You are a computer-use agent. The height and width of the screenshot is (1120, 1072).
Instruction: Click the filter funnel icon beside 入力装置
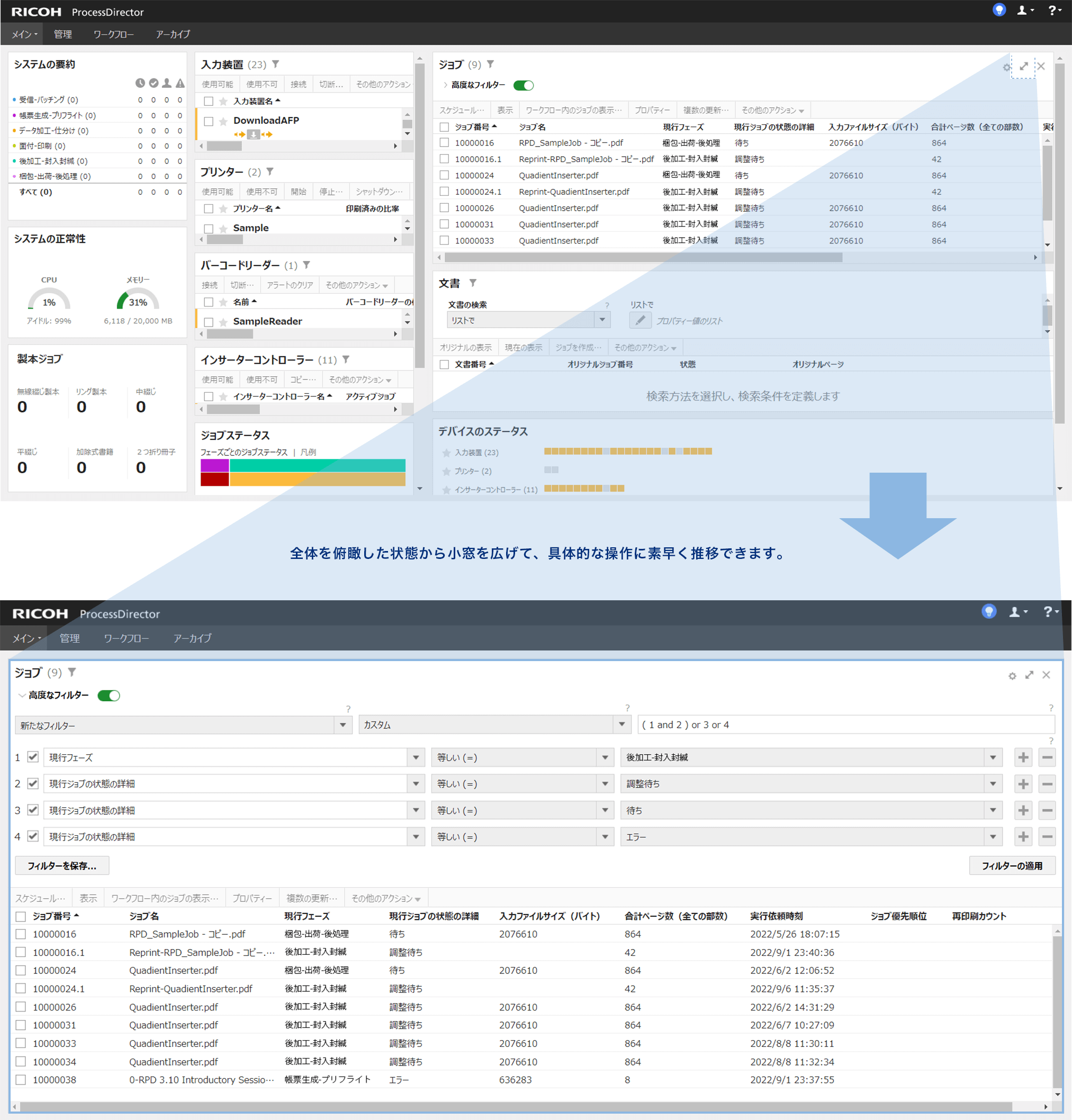click(x=275, y=65)
